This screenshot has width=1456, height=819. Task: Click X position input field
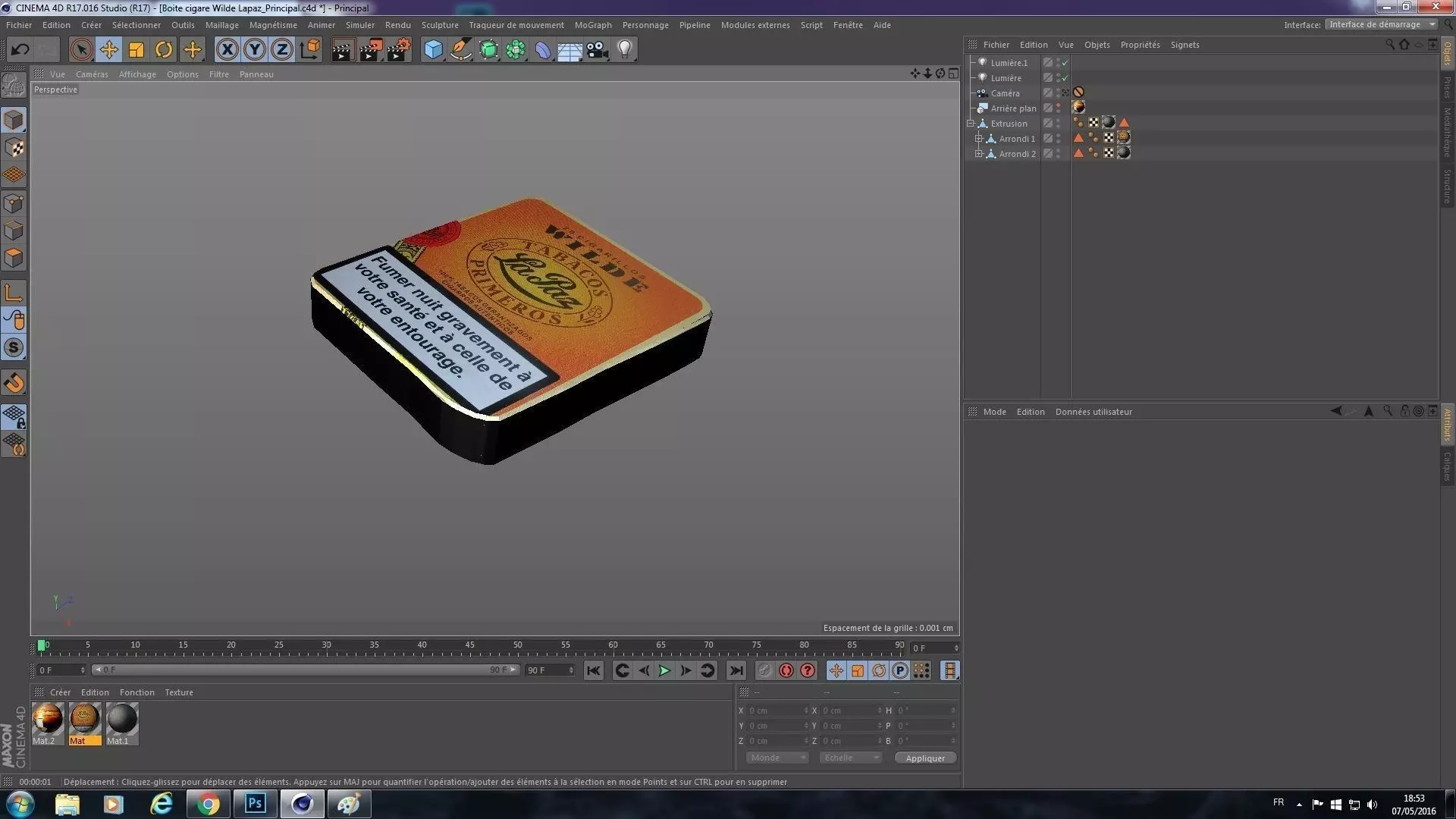pos(777,711)
